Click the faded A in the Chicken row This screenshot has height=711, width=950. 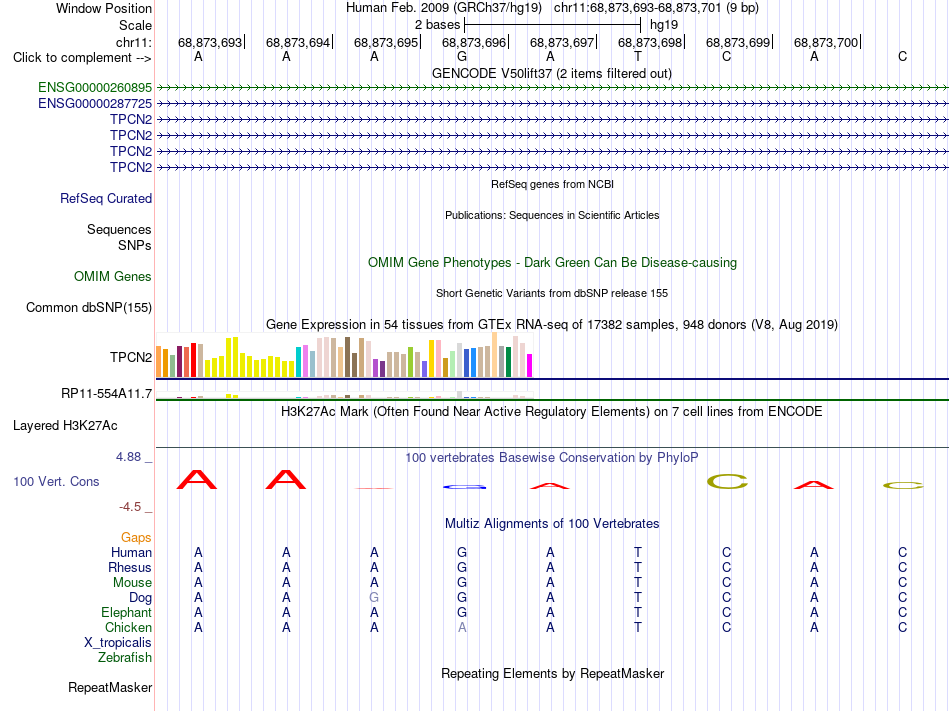tap(462, 627)
